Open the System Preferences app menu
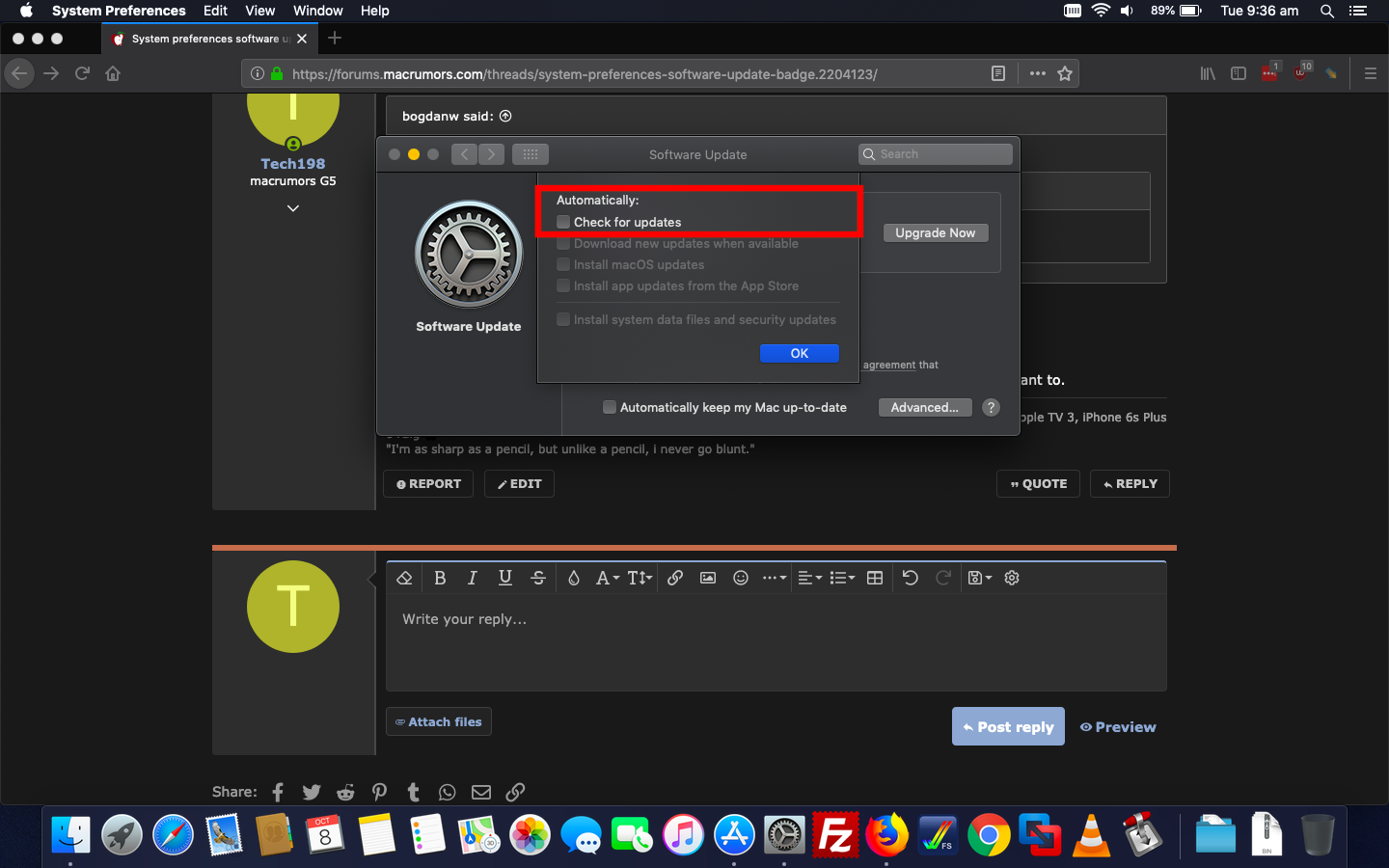 tap(119, 11)
